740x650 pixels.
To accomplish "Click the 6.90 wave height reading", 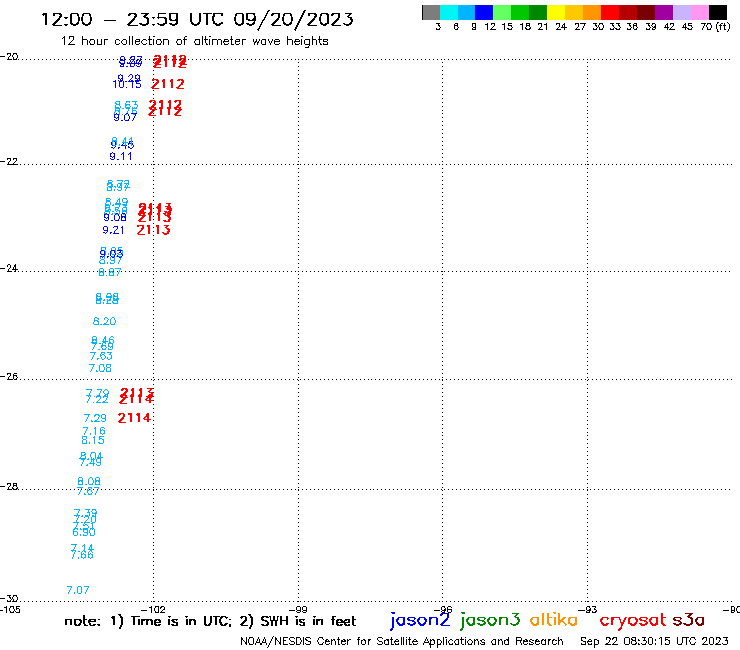I will click(x=84, y=532).
